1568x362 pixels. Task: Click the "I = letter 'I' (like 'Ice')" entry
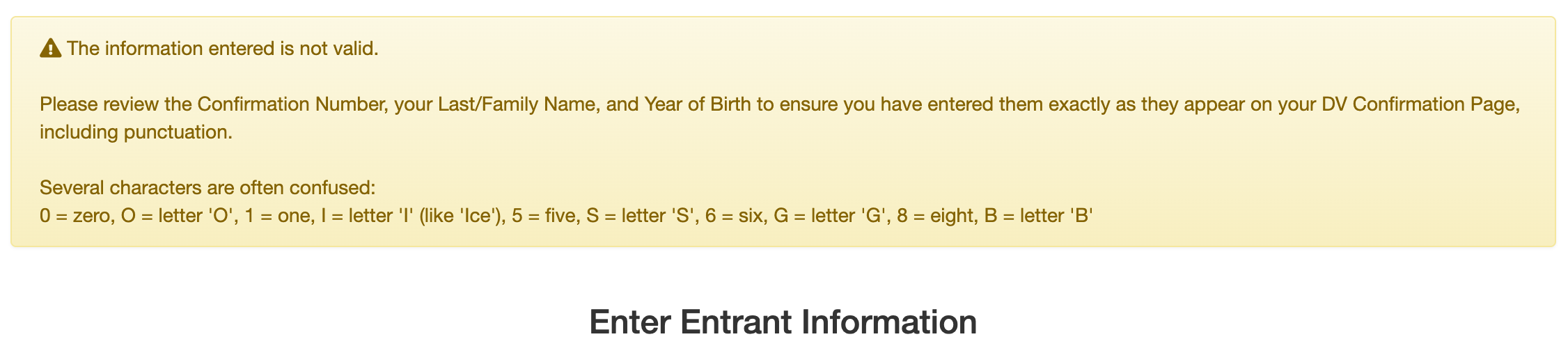(x=412, y=216)
